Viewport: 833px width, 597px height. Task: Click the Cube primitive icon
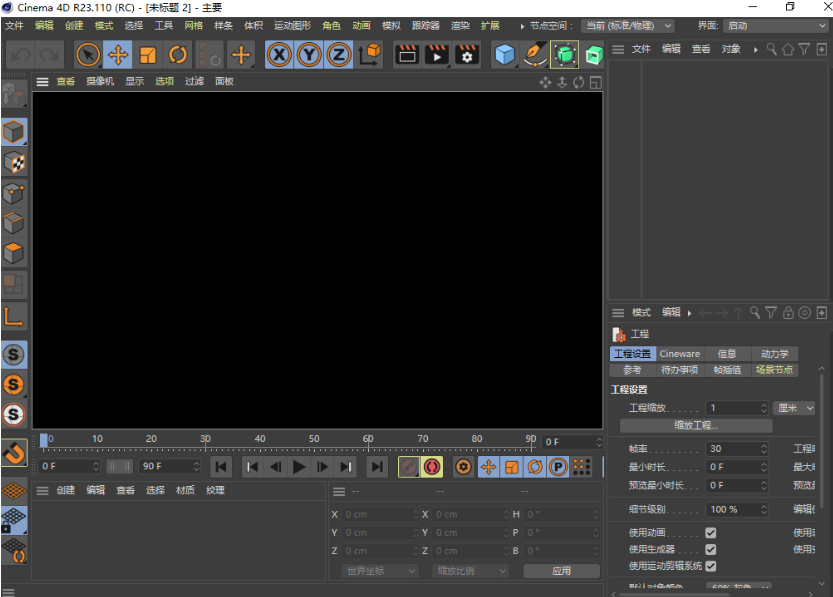pos(504,57)
